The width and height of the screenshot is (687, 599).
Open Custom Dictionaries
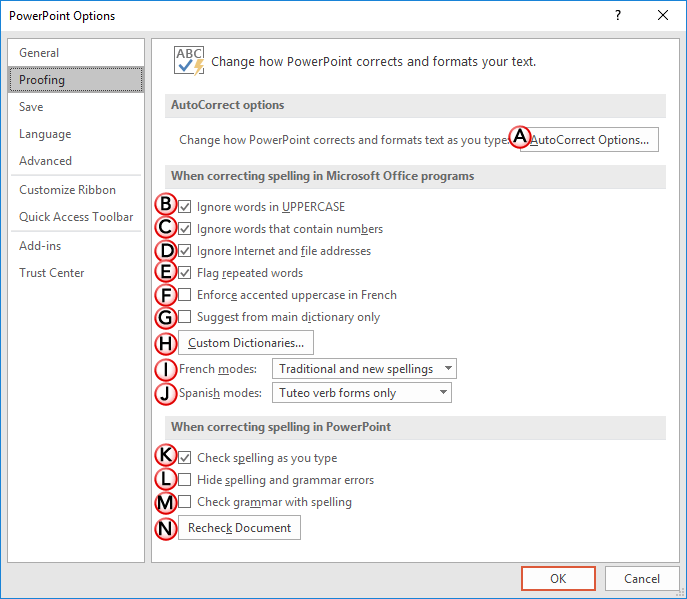[246, 343]
